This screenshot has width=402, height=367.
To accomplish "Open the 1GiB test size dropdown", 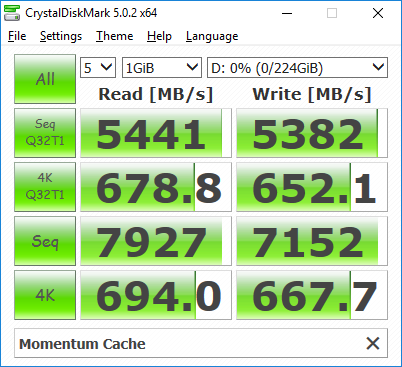I will pyautogui.click(x=162, y=68).
